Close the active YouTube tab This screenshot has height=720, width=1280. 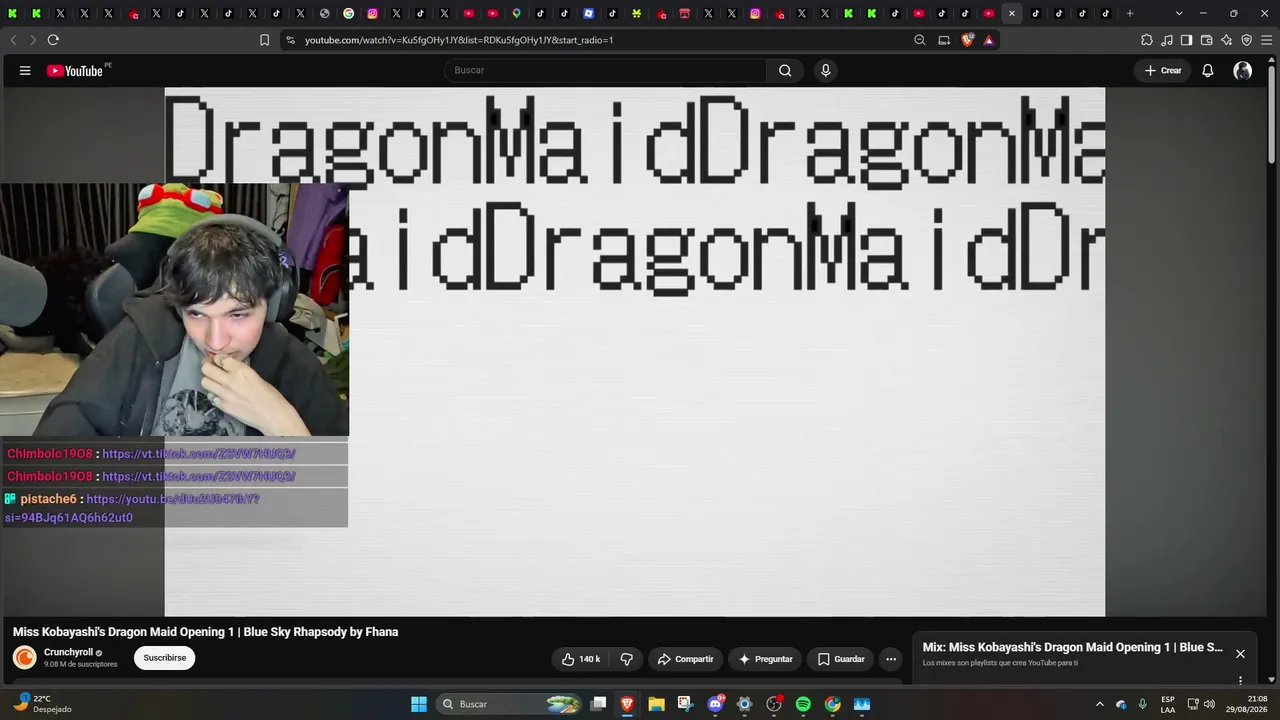click(x=1012, y=13)
